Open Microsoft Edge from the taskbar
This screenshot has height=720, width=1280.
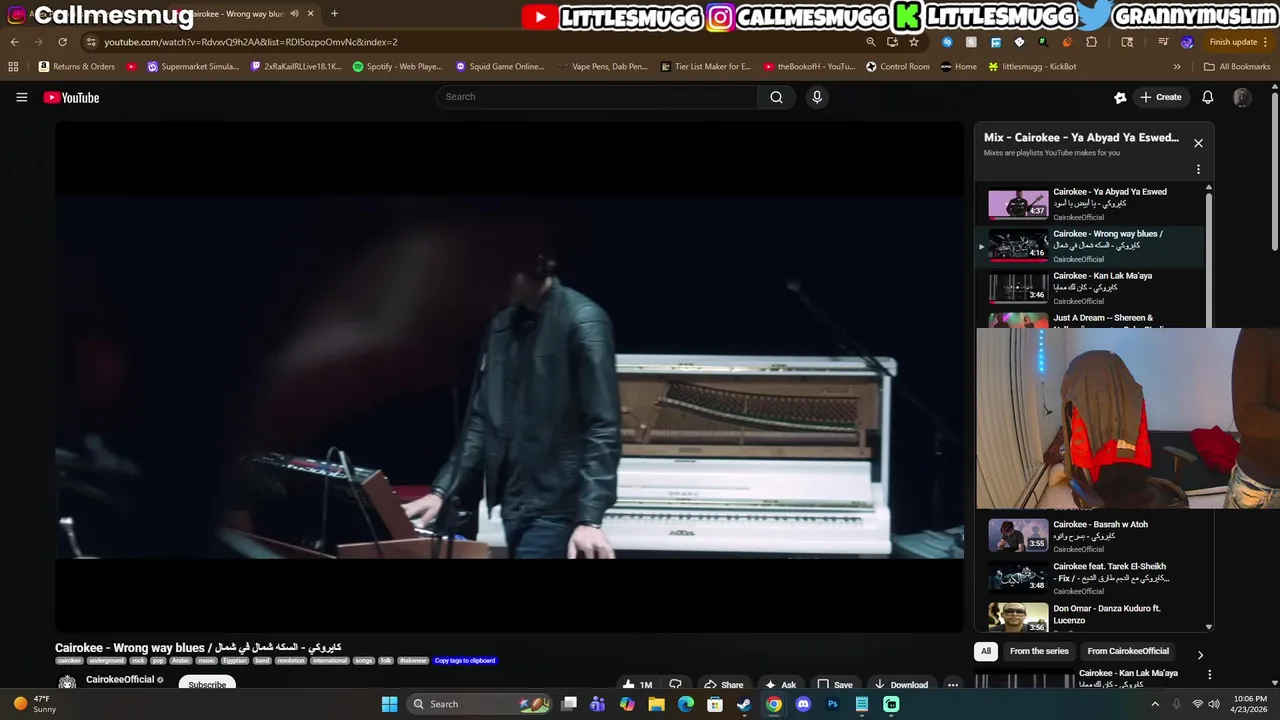(685, 704)
